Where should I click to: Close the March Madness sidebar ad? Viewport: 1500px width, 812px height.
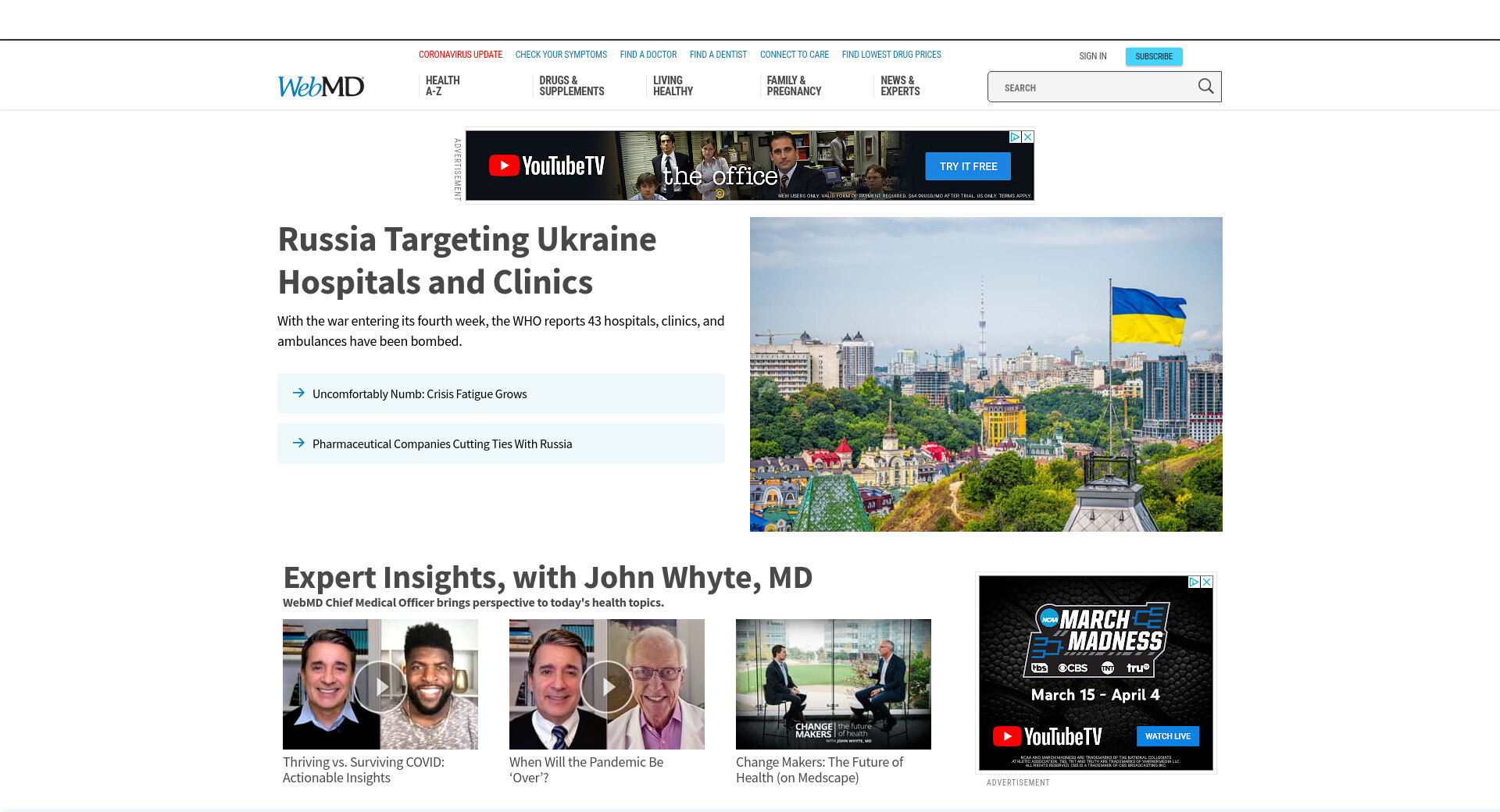1207,582
